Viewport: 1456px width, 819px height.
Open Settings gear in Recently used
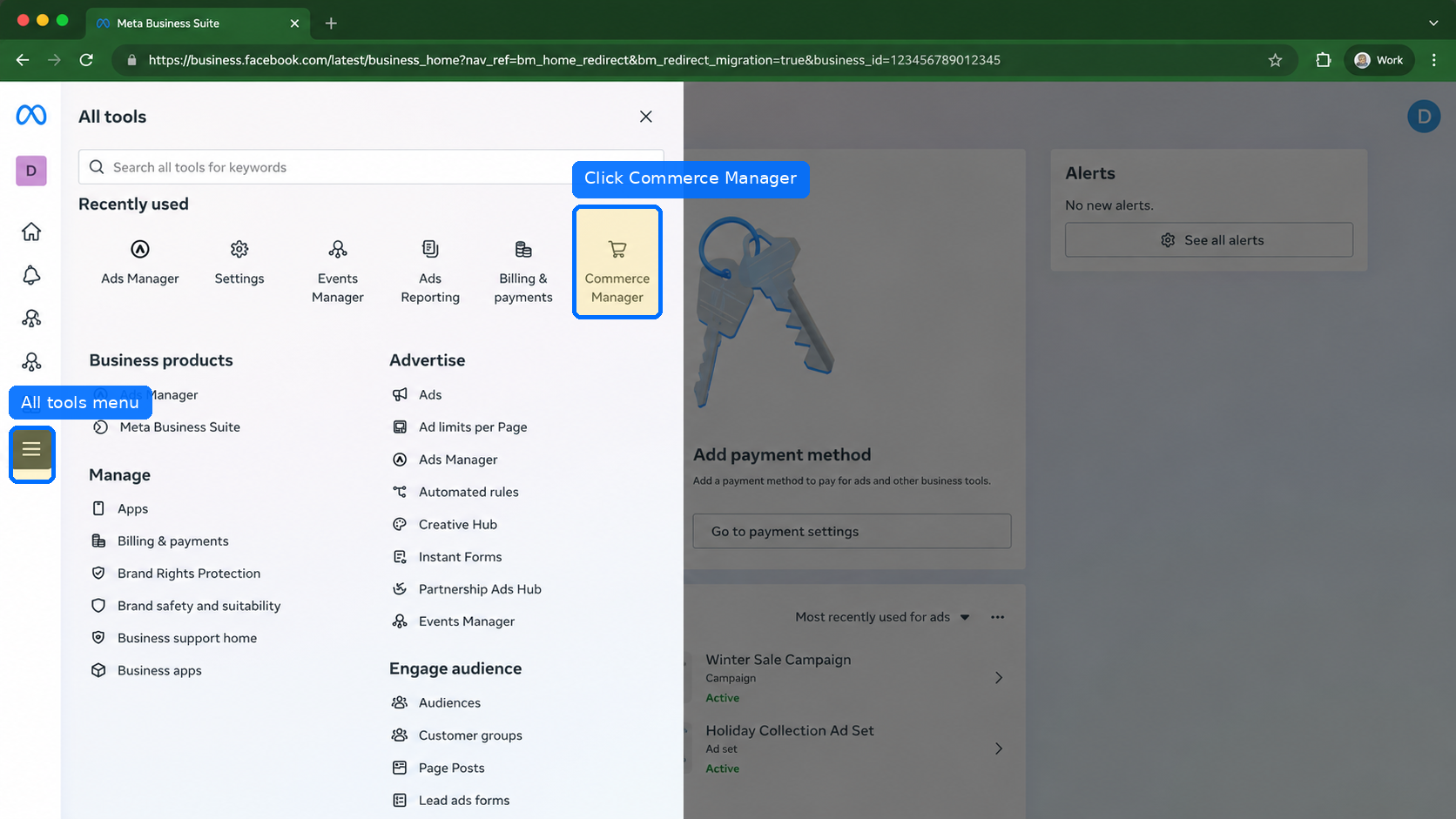point(239,262)
